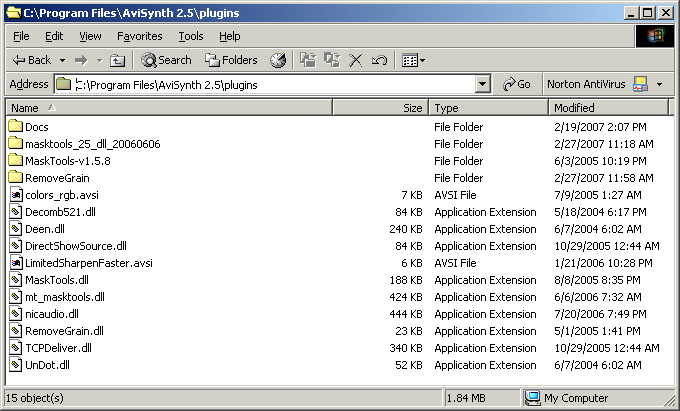Image resolution: width=680 pixels, height=411 pixels.
Task: Click the date '2/19/2007 2:07 PM'
Action: (x=600, y=127)
